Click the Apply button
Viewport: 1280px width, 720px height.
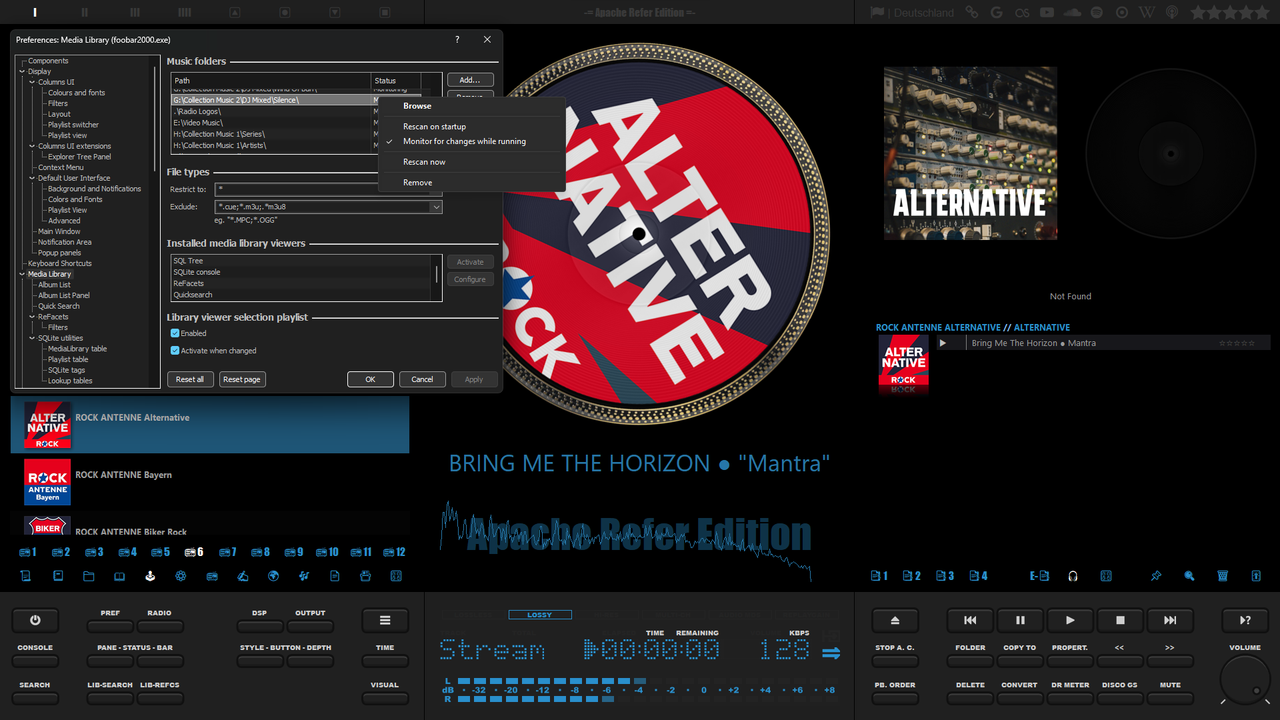[x=474, y=379]
